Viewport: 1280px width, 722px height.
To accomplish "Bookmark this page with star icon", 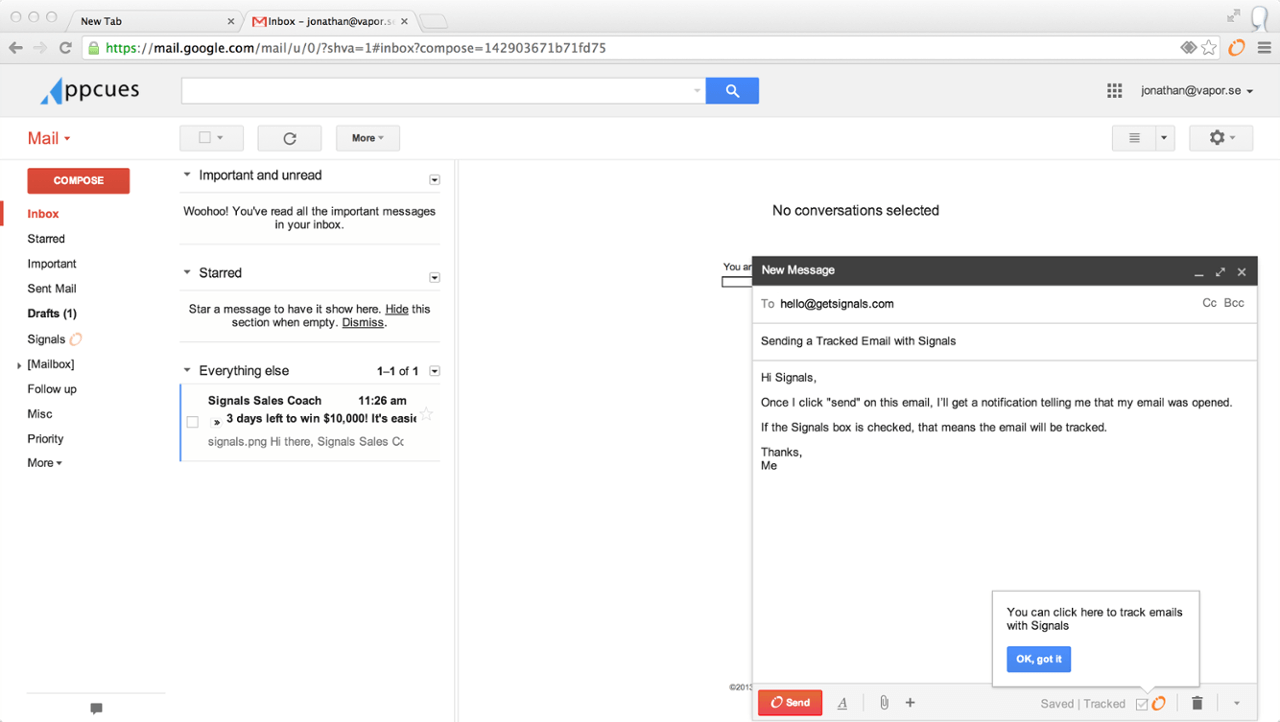I will point(1209,47).
